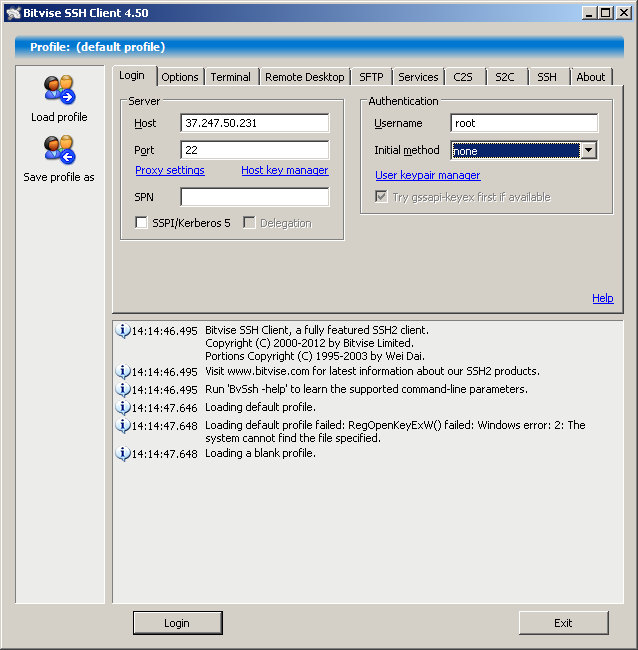Go to the Services tab

pyautogui.click(x=418, y=77)
